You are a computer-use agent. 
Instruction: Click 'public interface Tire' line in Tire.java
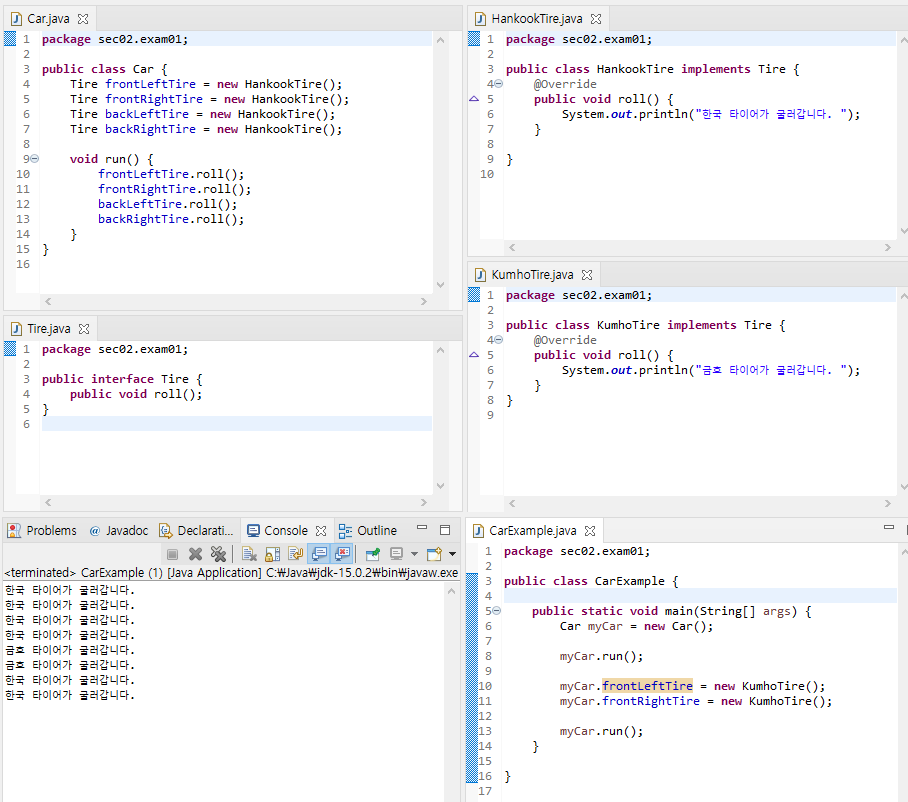click(122, 379)
